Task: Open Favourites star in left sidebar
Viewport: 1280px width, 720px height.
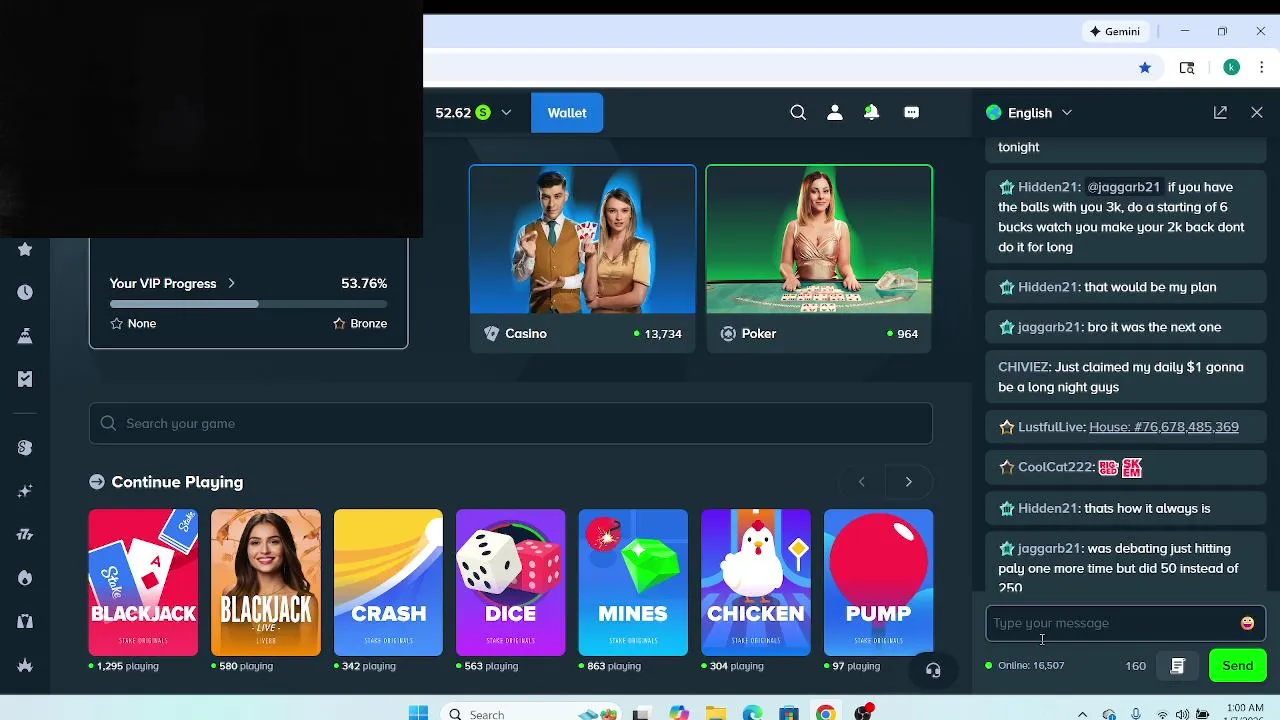Action: coord(25,249)
